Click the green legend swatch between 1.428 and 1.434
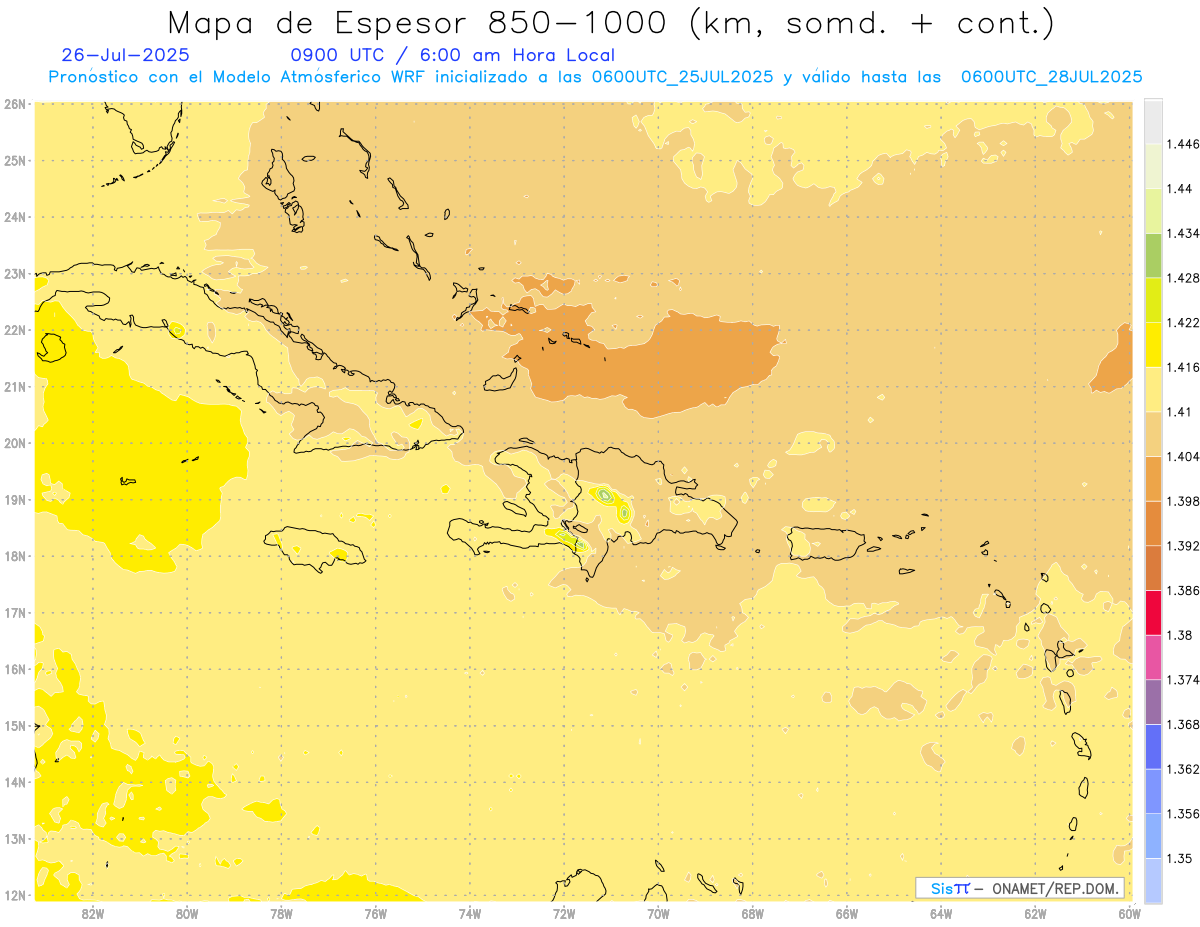The image size is (1200, 927). (1153, 255)
